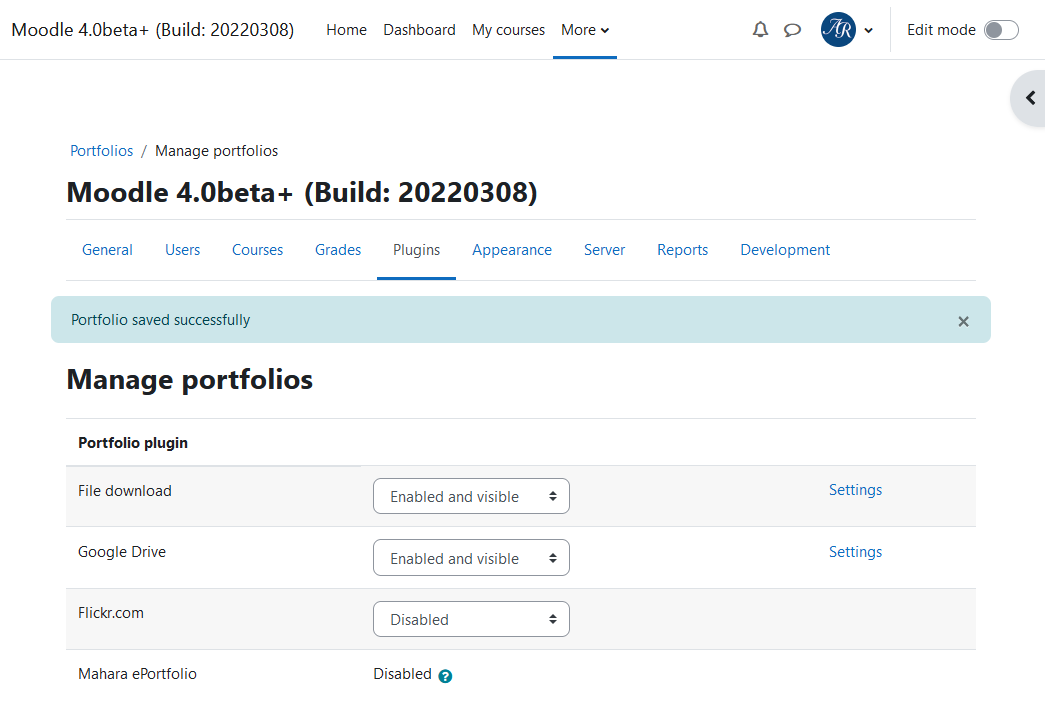Open Settings for Google Drive
The image size is (1045, 713).
pos(855,552)
